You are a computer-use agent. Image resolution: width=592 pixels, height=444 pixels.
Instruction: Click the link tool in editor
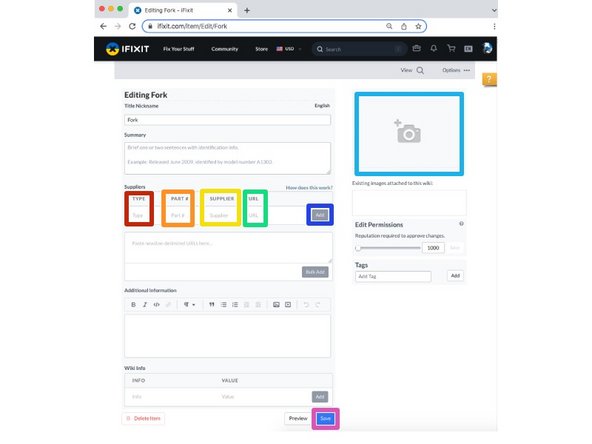[168, 304]
